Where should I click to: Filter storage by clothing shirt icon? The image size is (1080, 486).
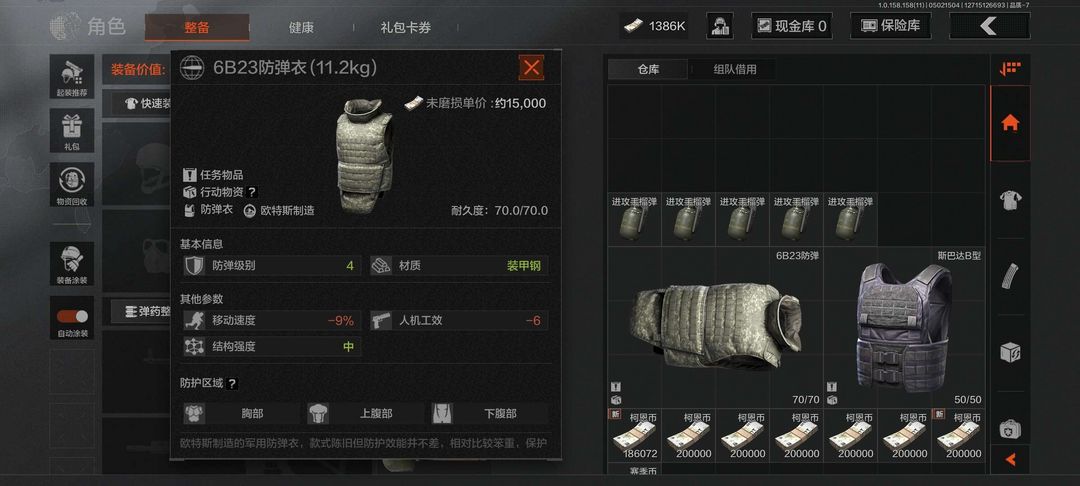tap(1010, 200)
